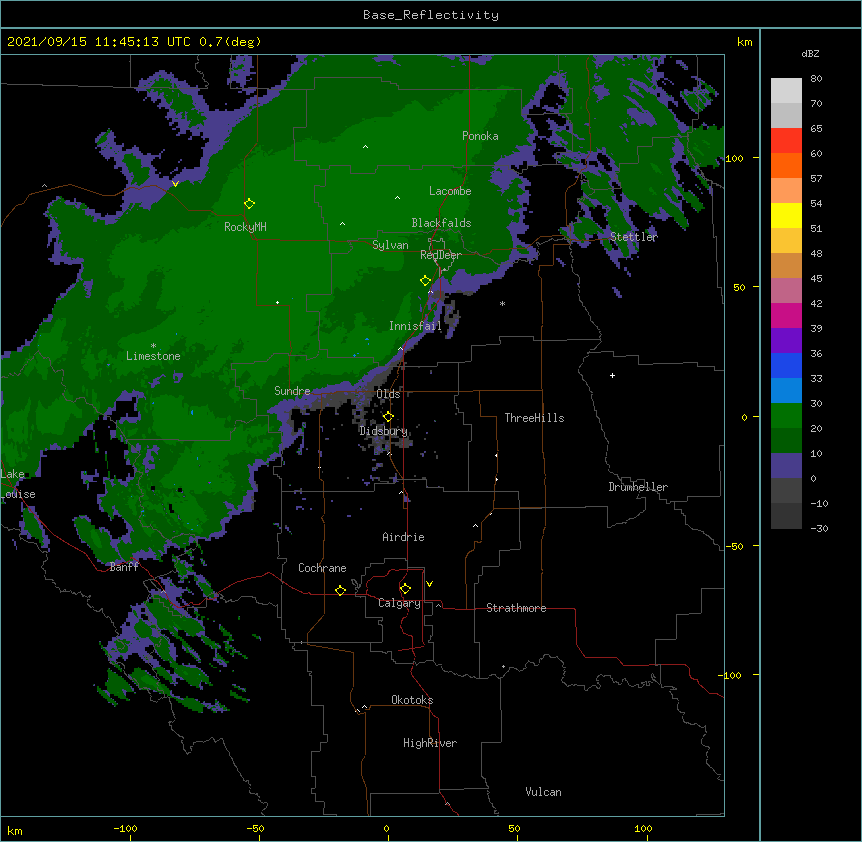The height and width of the screenshot is (842, 862).
Task: Pick the dark orange swatch below 60 dBZ
Action: [786, 165]
